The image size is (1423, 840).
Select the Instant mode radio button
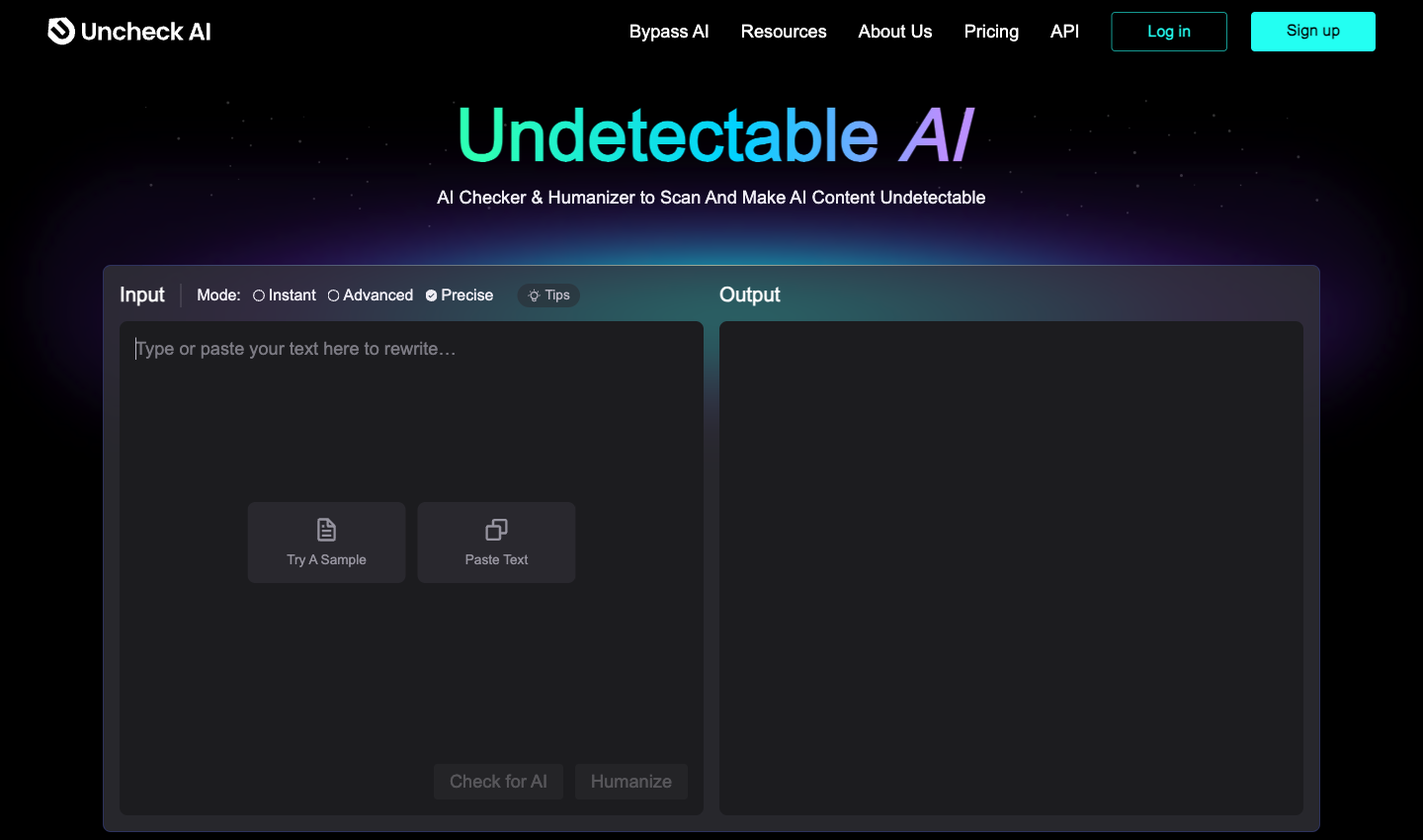(259, 295)
